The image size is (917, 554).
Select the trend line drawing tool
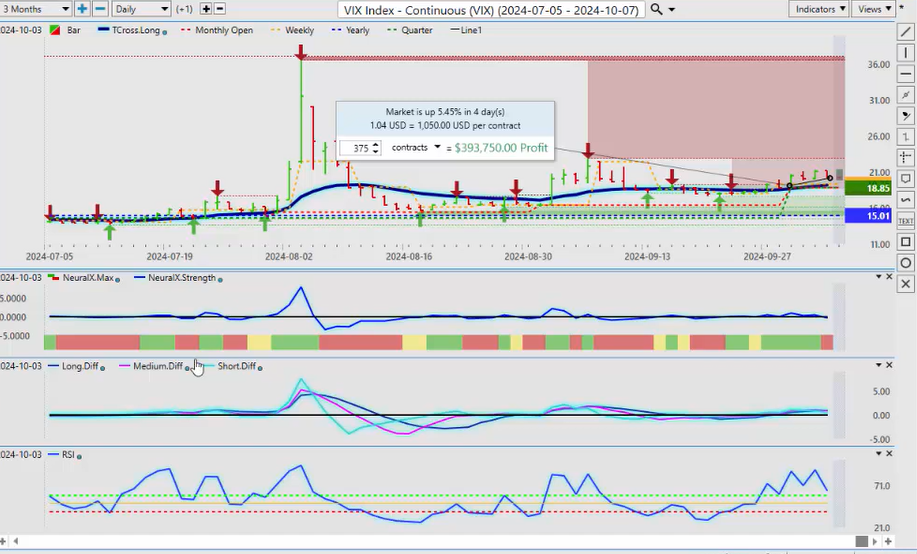coord(905,31)
